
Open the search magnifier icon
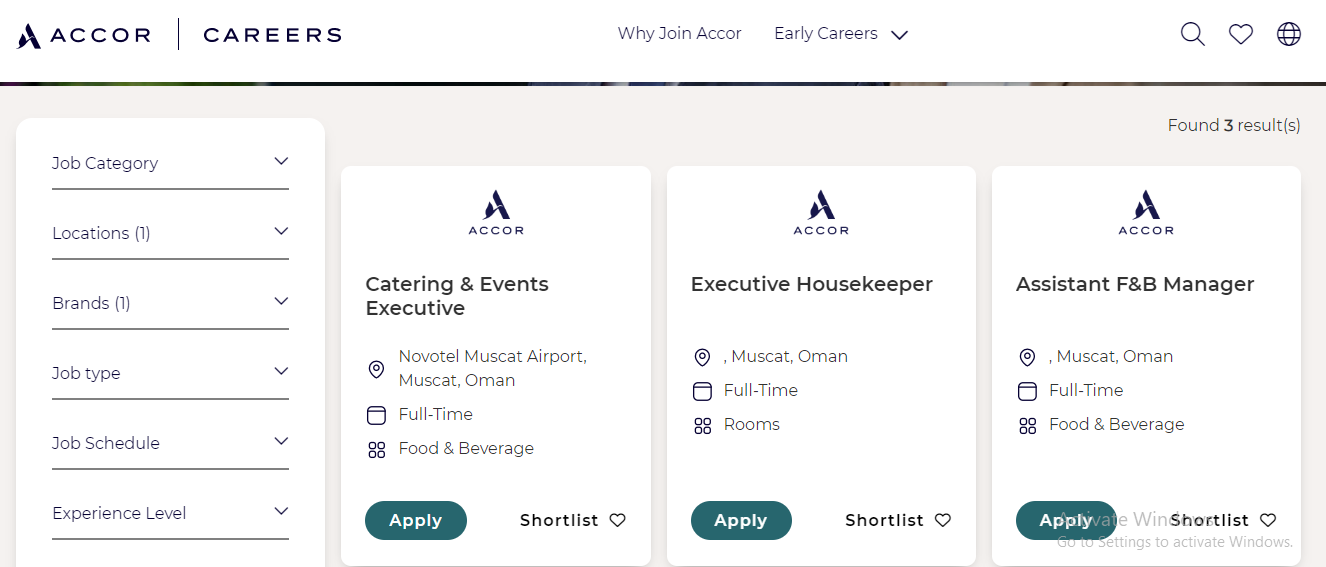click(1192, 34)
